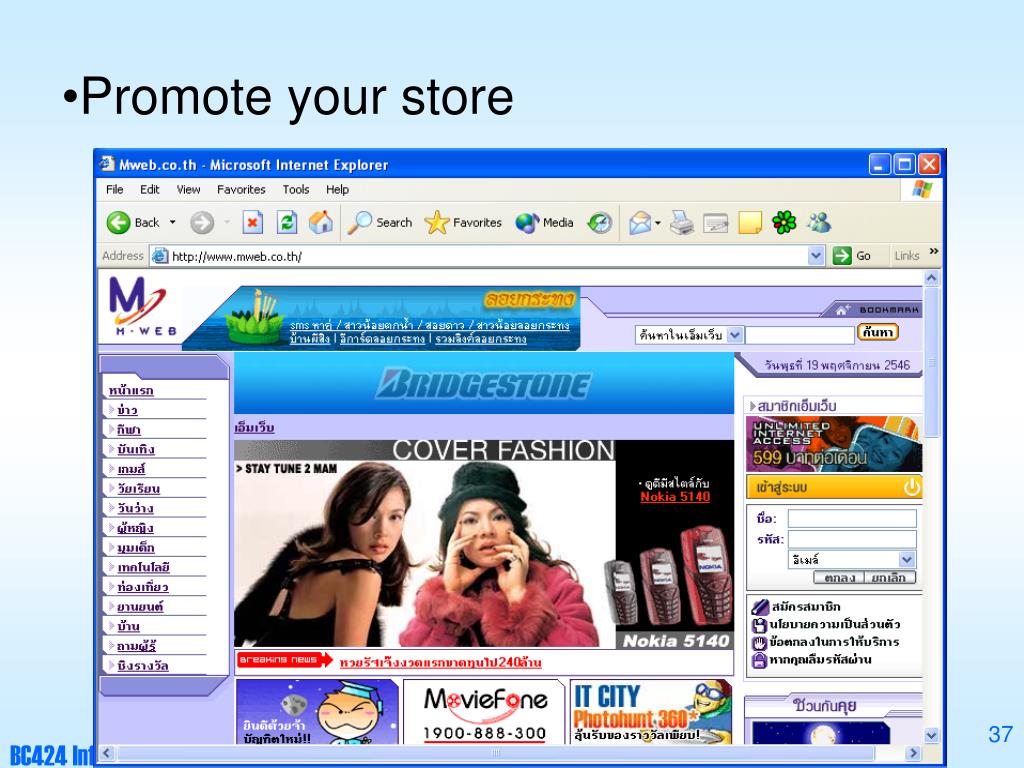Open the Tools menu
The image size is (1024, 768).
(296, 189)
